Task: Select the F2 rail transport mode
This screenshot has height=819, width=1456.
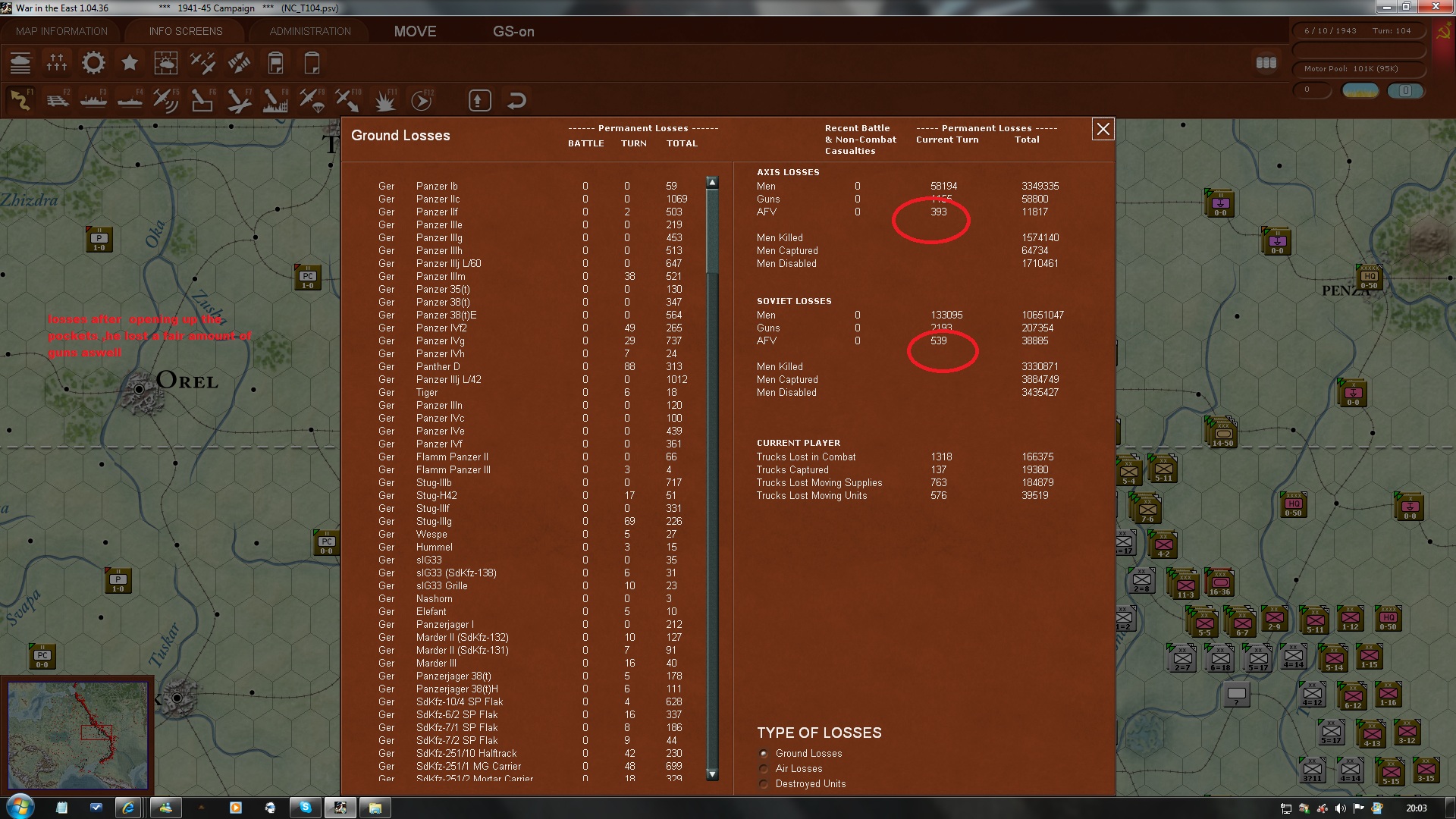Action: [x=57, y=100]
